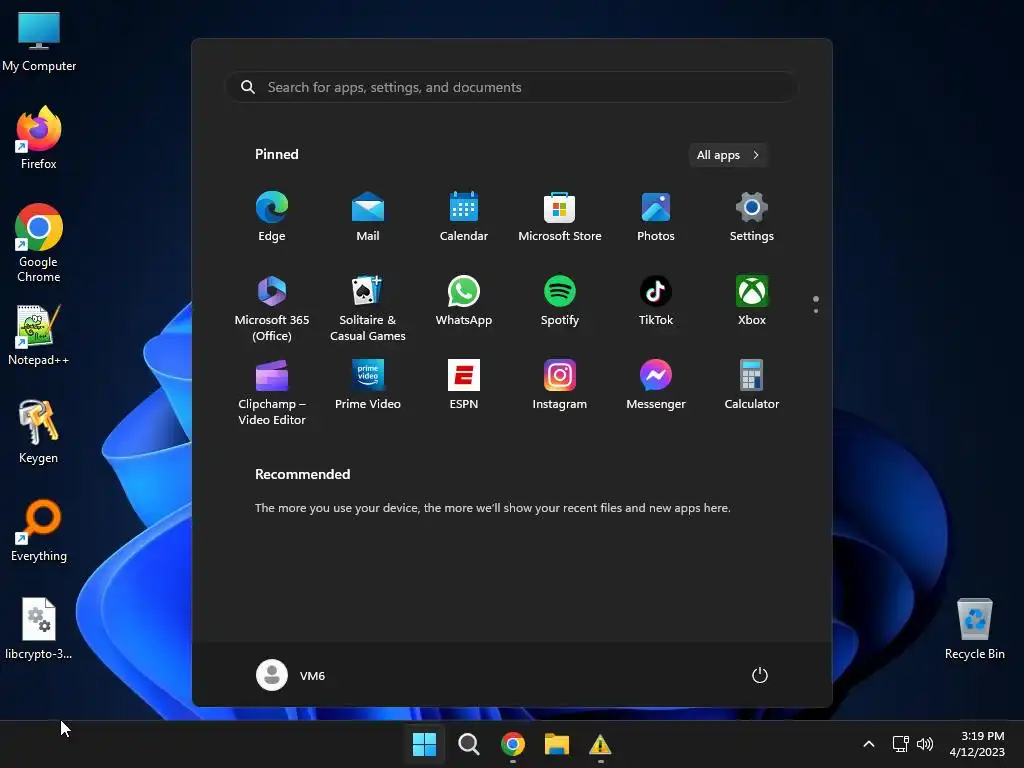Open the VM6 user account menu

(291, 675)
